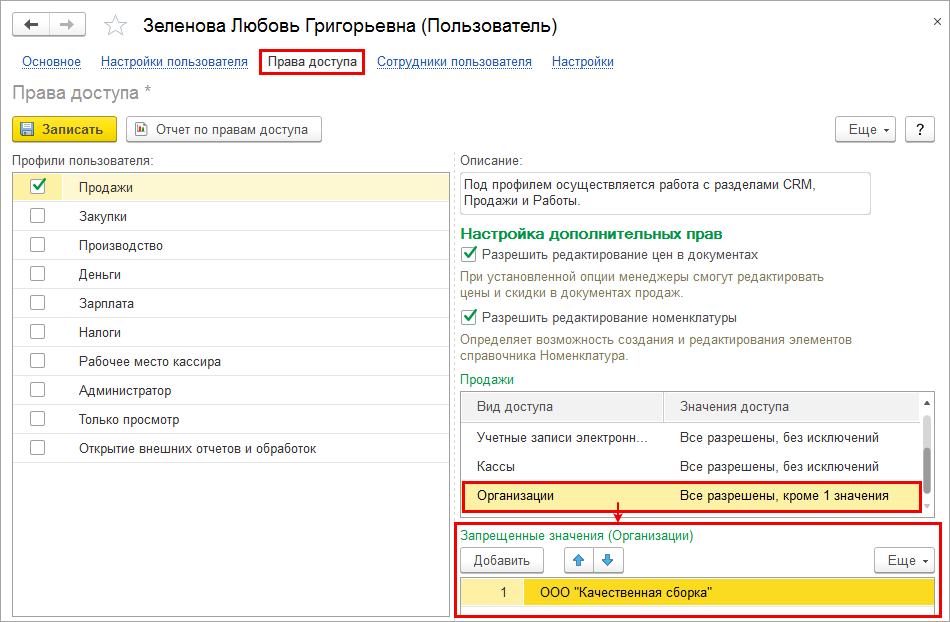The image size is (950, 622).
Task: Select the Организации access type row
Action: (x=690, y=496)
